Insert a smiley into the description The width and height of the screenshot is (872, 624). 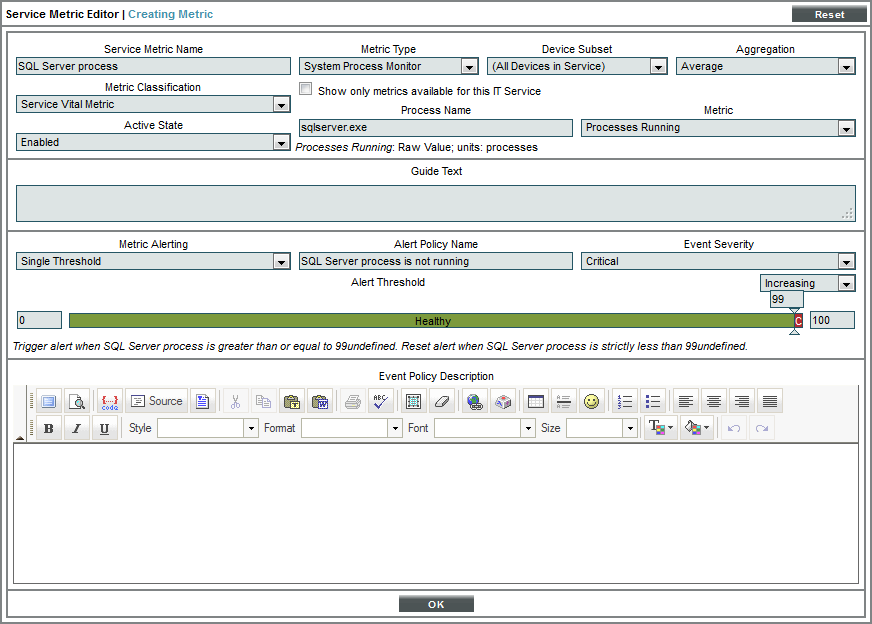591,400
